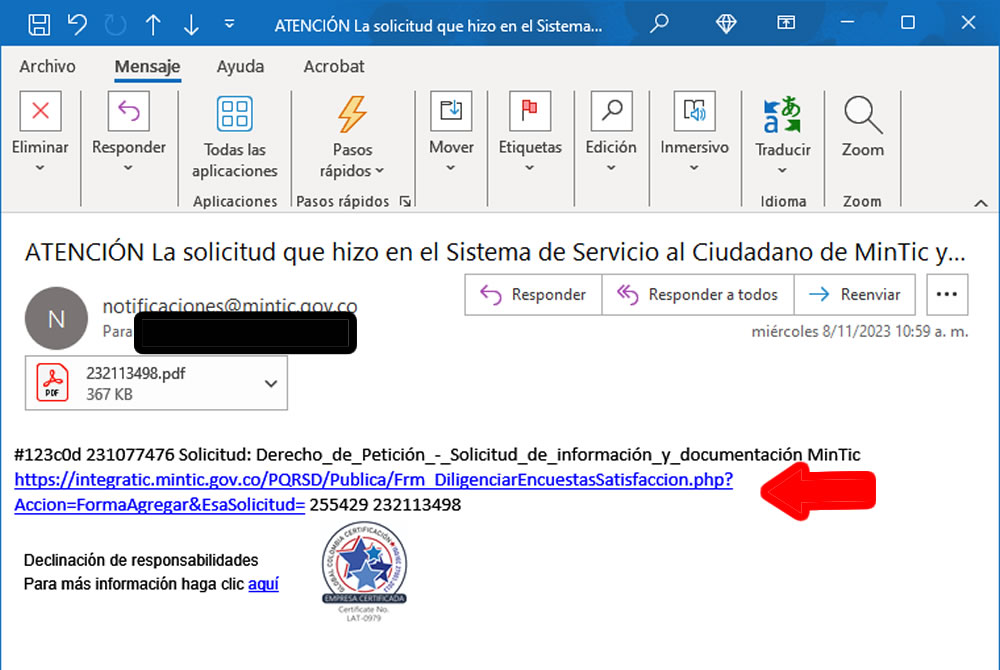
Task: Click the sender avatar N
Action: tap(56, 318)
